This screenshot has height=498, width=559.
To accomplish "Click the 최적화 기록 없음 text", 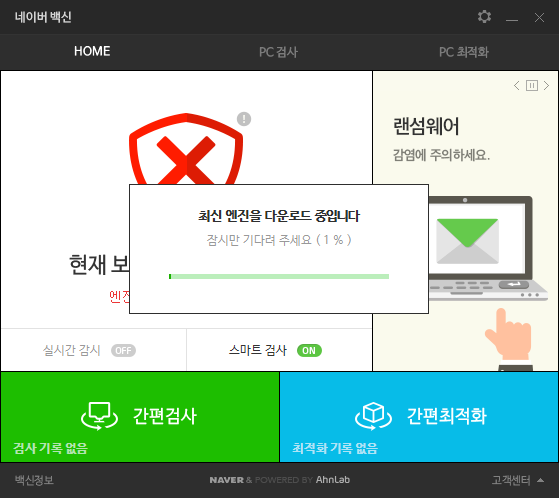I will point(335,448).
